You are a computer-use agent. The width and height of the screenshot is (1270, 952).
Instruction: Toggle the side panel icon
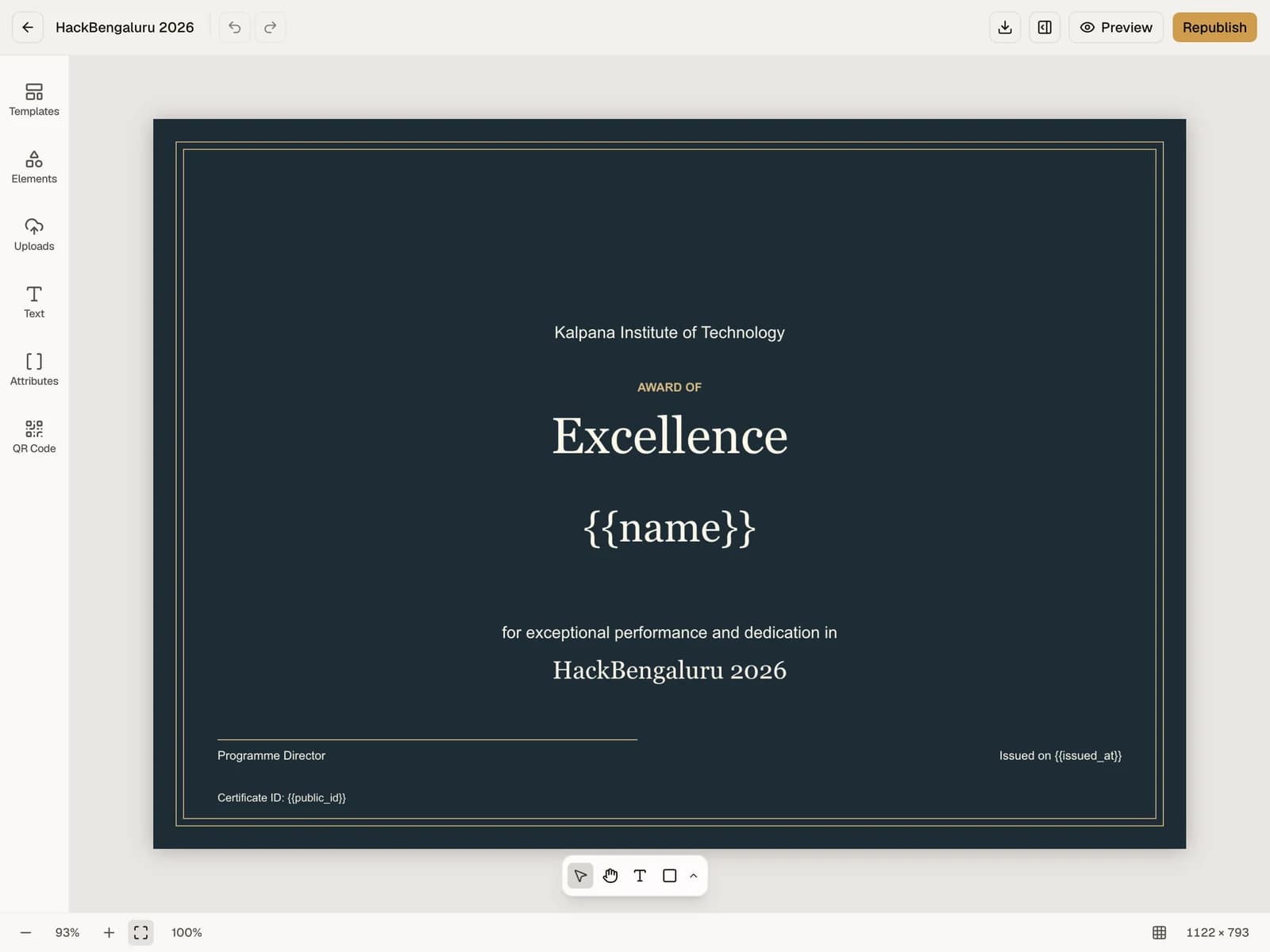pyautogui.click(x=1045, y=27)
